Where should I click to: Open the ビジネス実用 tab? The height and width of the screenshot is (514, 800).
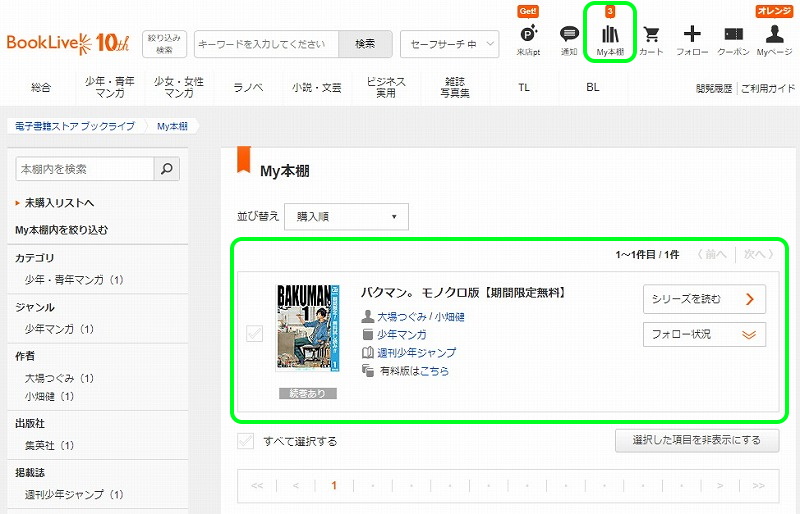click(x=386, y=87)
